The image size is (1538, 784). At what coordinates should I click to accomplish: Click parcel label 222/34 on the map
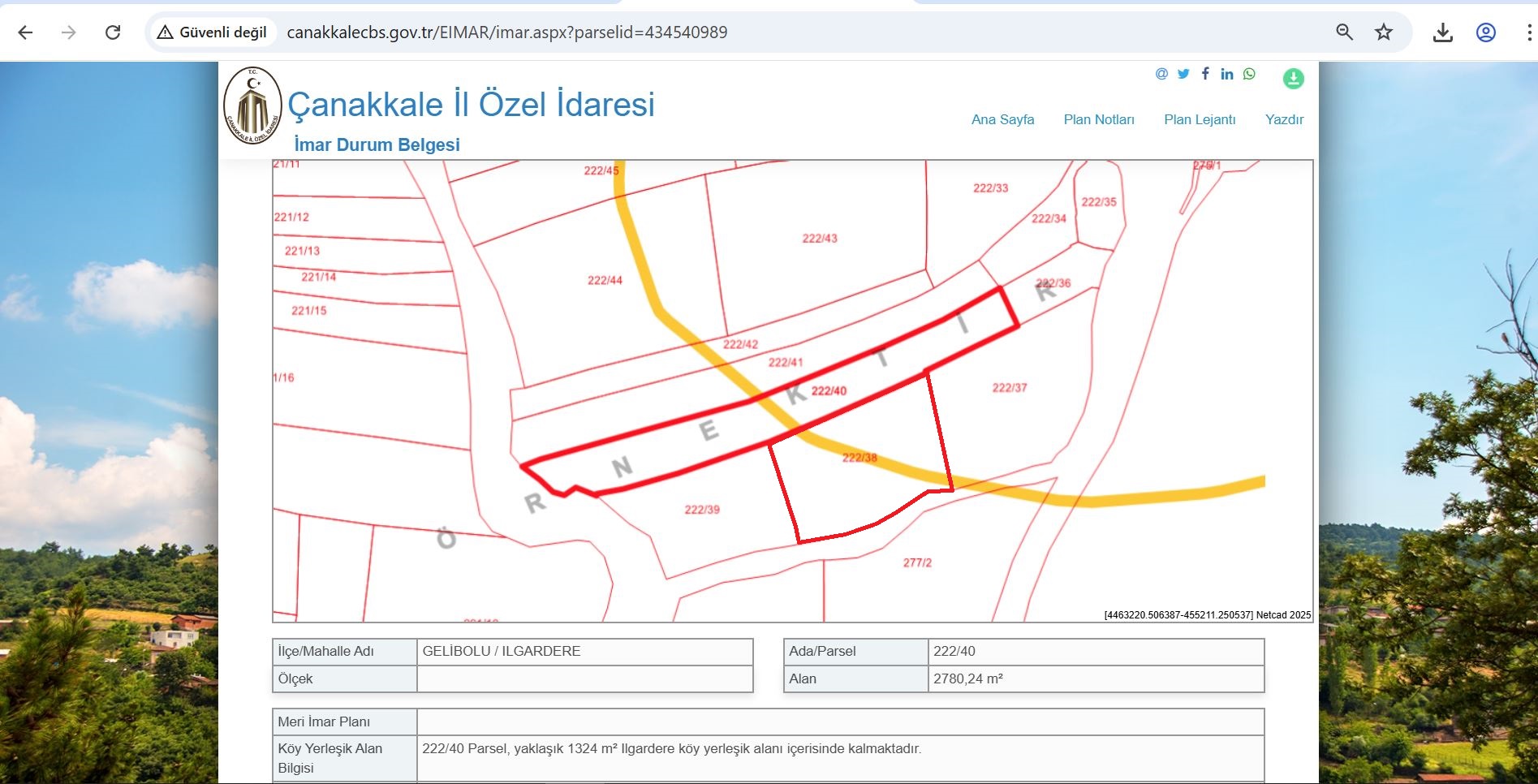(1049, 218)
